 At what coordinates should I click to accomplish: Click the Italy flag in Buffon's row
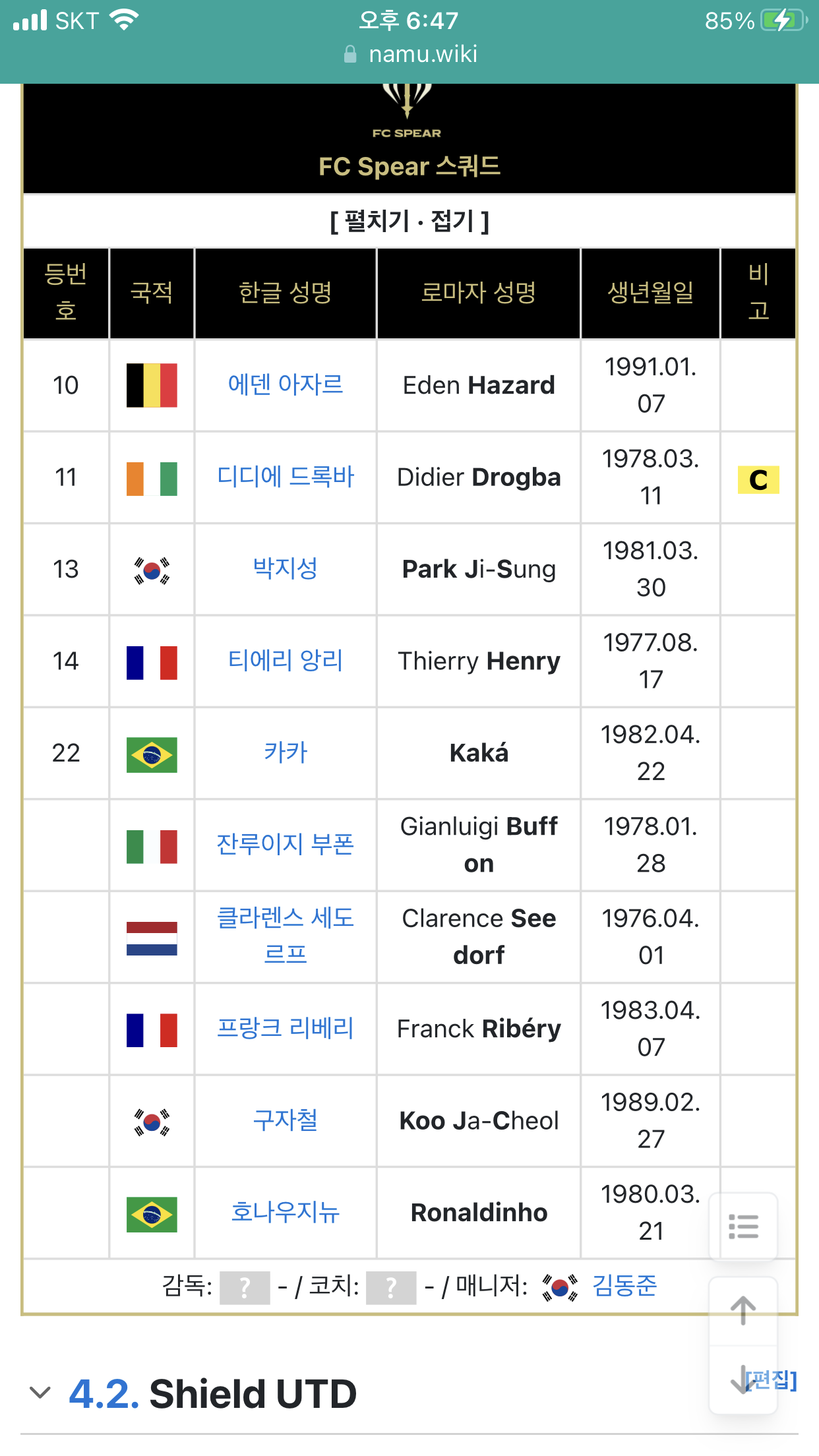coord(152,847)
